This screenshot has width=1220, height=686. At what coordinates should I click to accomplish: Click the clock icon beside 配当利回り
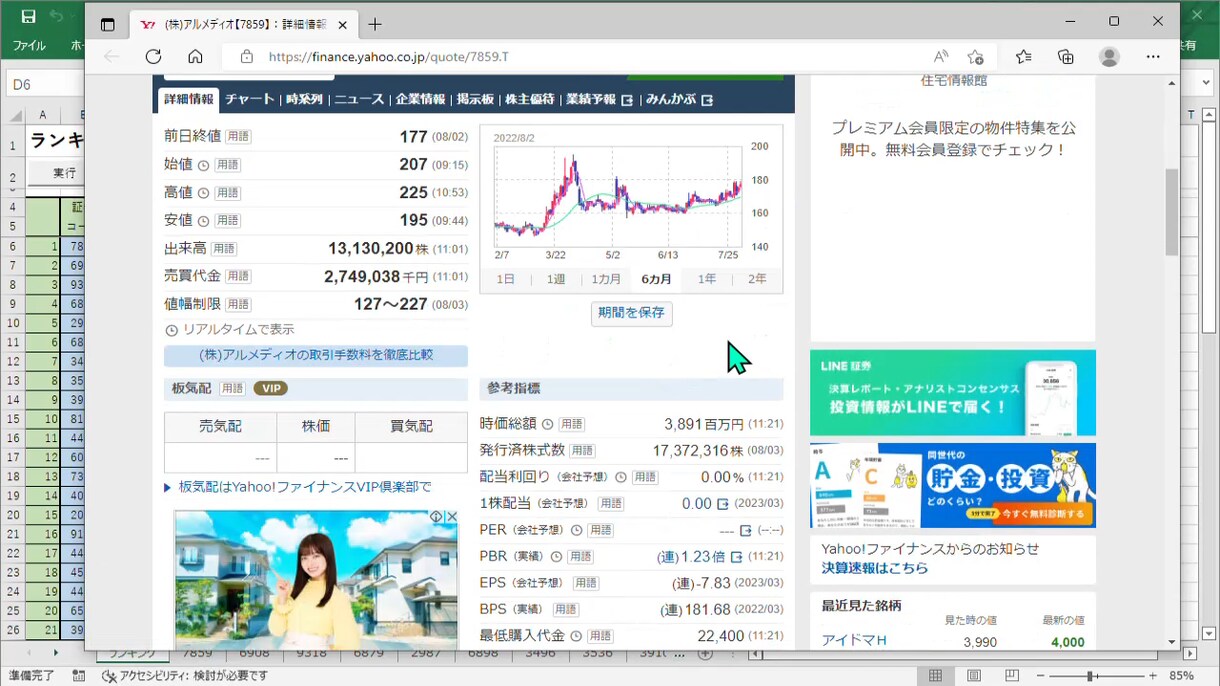pyautogui.click(x=621, y=478)
